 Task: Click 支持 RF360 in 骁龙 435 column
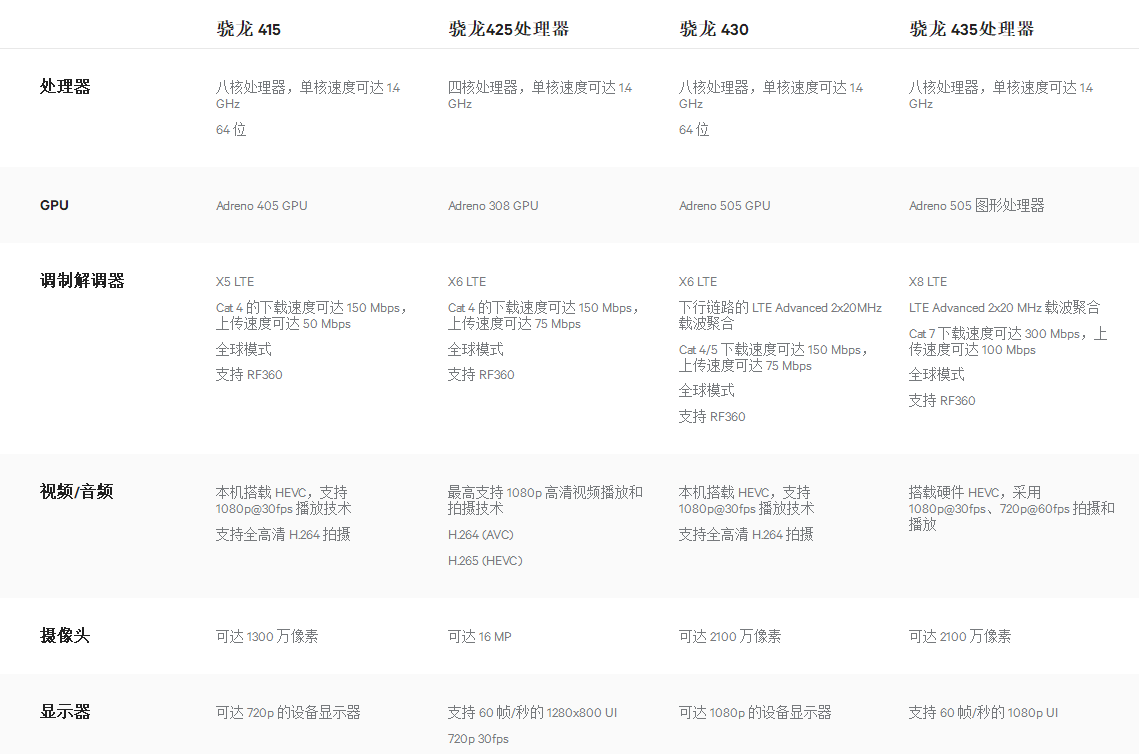click(x=942, y=401)
